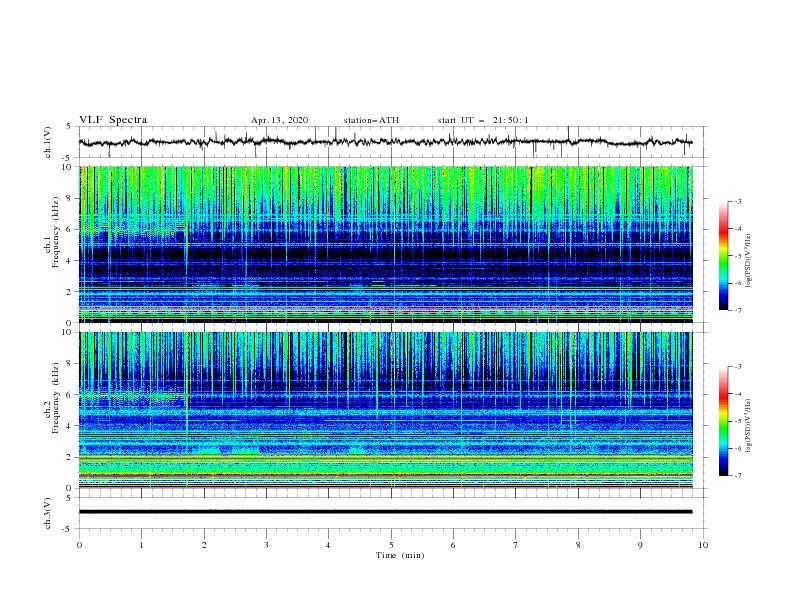Click the "2" kHz tick of ch.2 spectrogram
The width and height of the screenshot is (792, 612).
(x=70, y=457)
